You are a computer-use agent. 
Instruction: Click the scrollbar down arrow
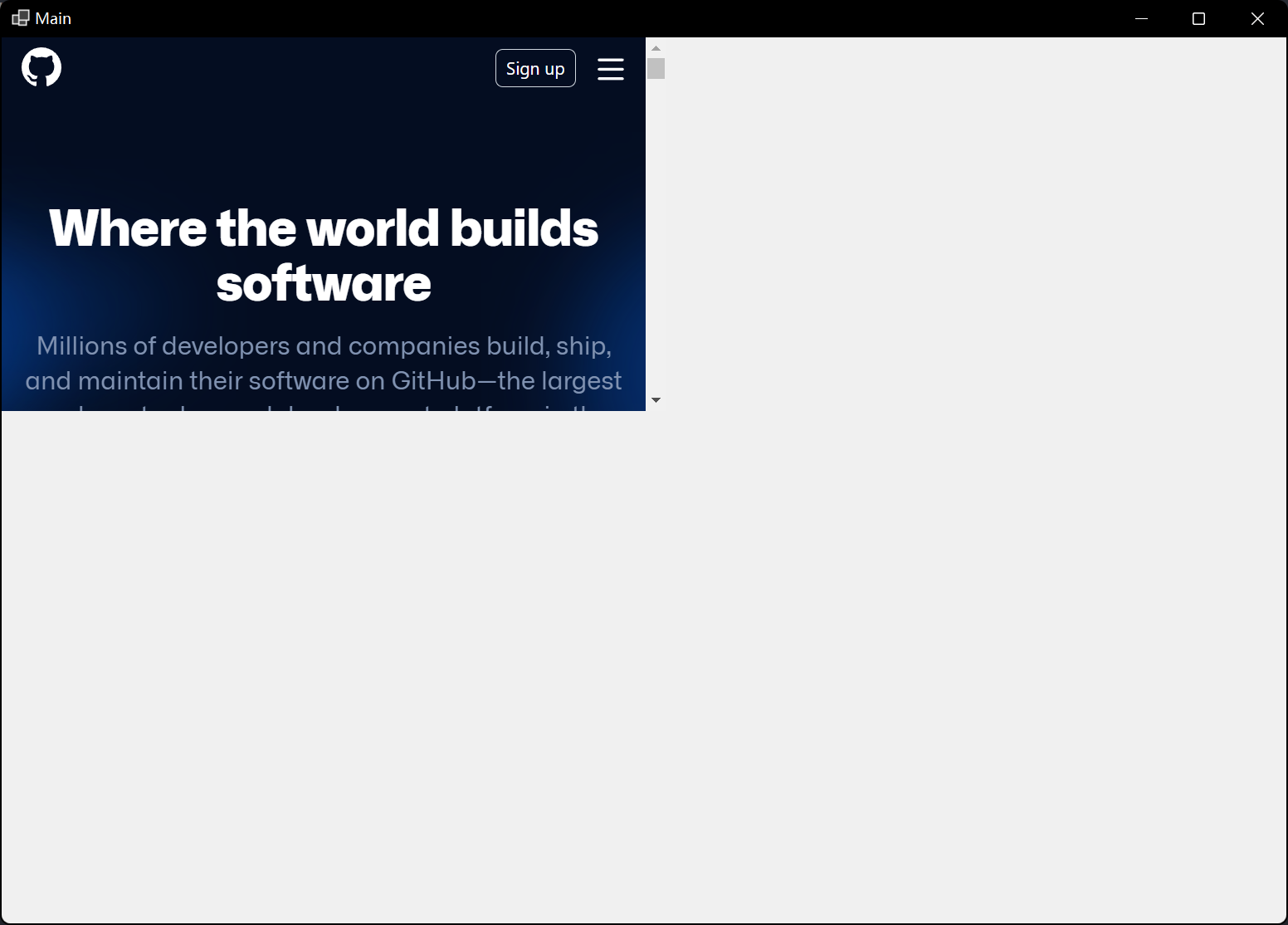(x=656, y=400)
